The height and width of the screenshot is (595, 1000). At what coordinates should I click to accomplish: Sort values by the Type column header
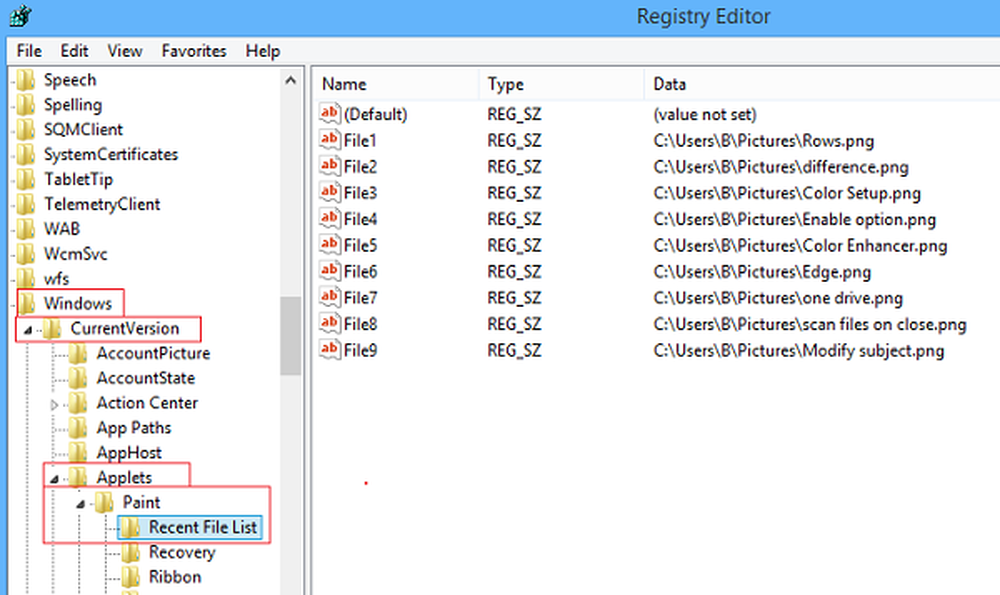click(x=561, y=84)
